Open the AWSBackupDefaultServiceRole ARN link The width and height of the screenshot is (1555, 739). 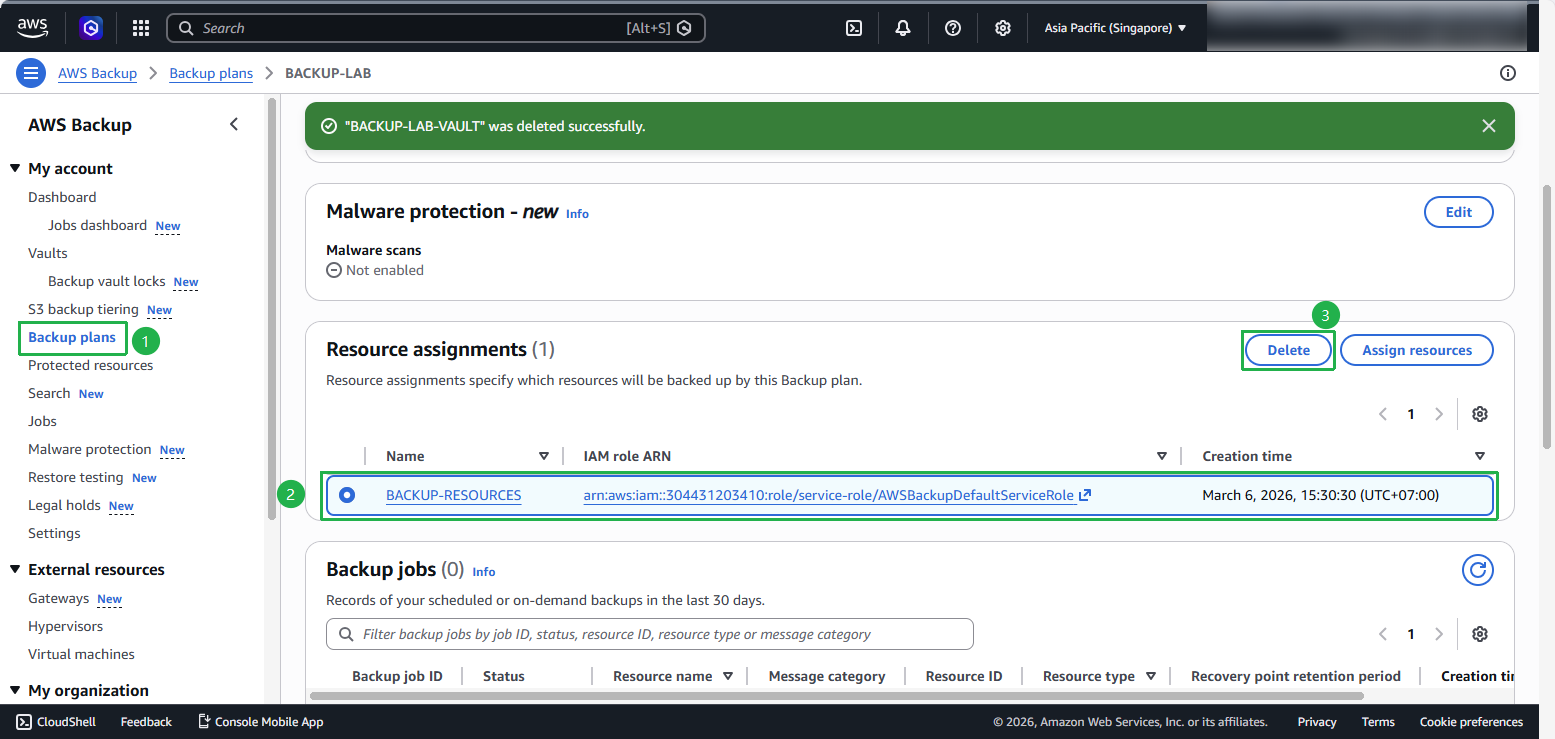click(829, 495)
